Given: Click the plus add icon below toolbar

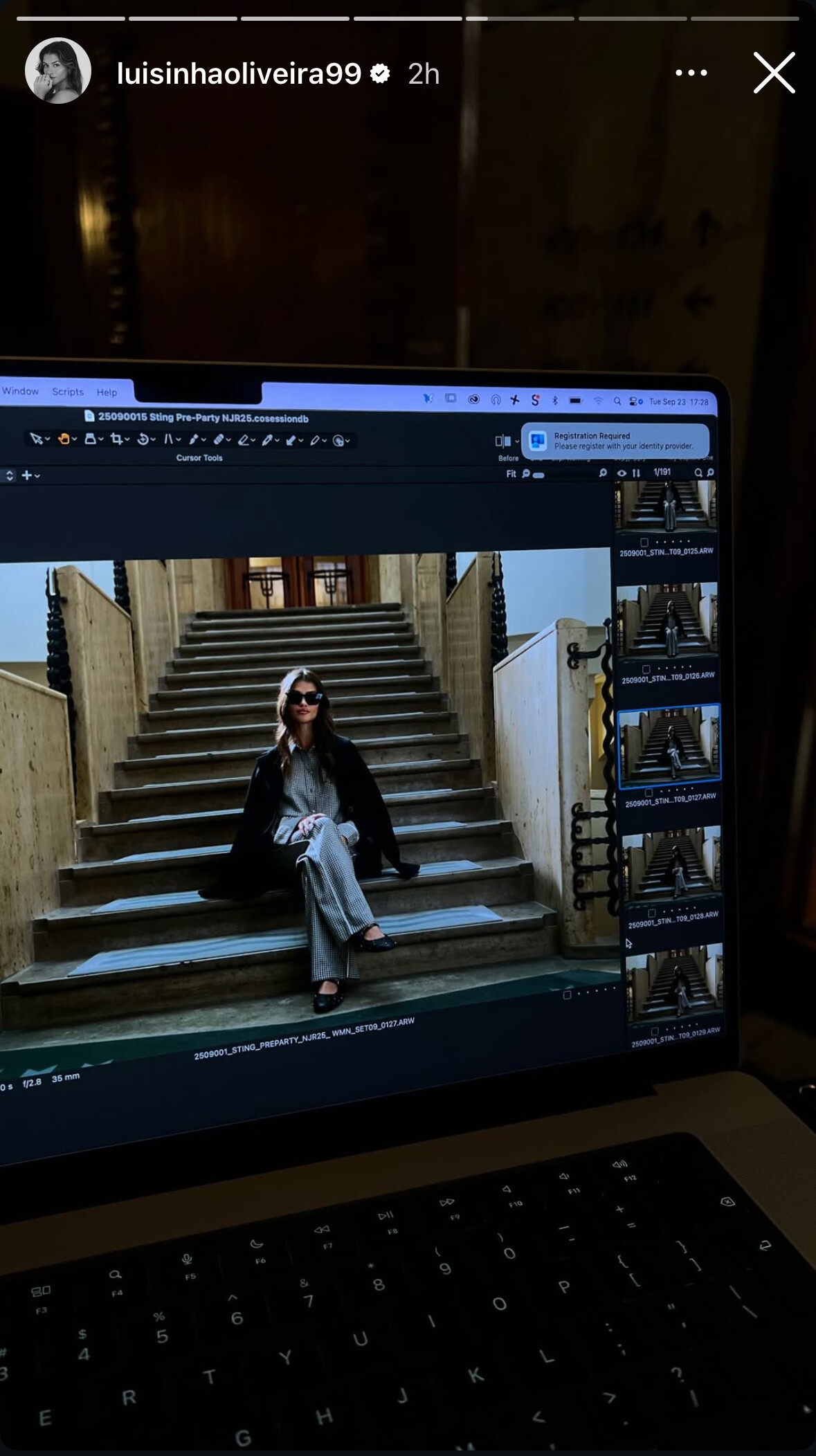Looking at the screenshot, I should [27, 475].
